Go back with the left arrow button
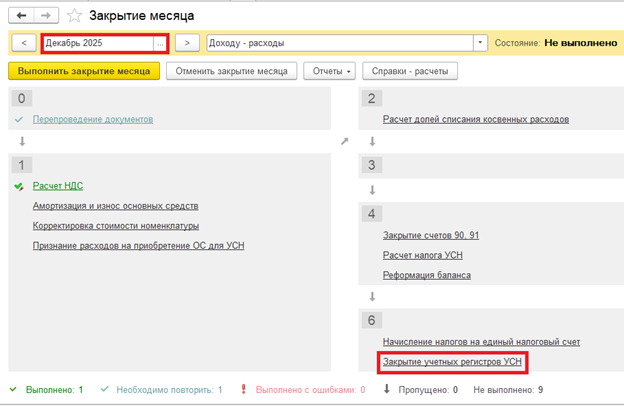The height and width of the screenshot is (406, 624). (21, 16)
